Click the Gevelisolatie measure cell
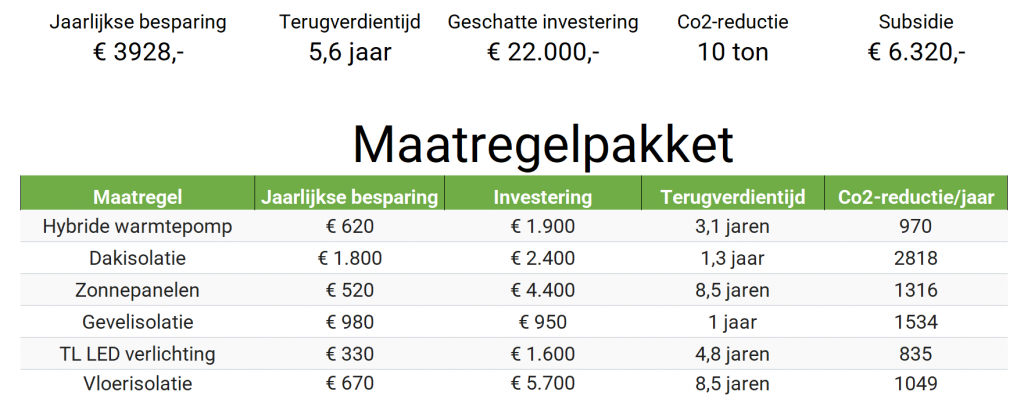1024x399 pixels. [x=137, y=322]
